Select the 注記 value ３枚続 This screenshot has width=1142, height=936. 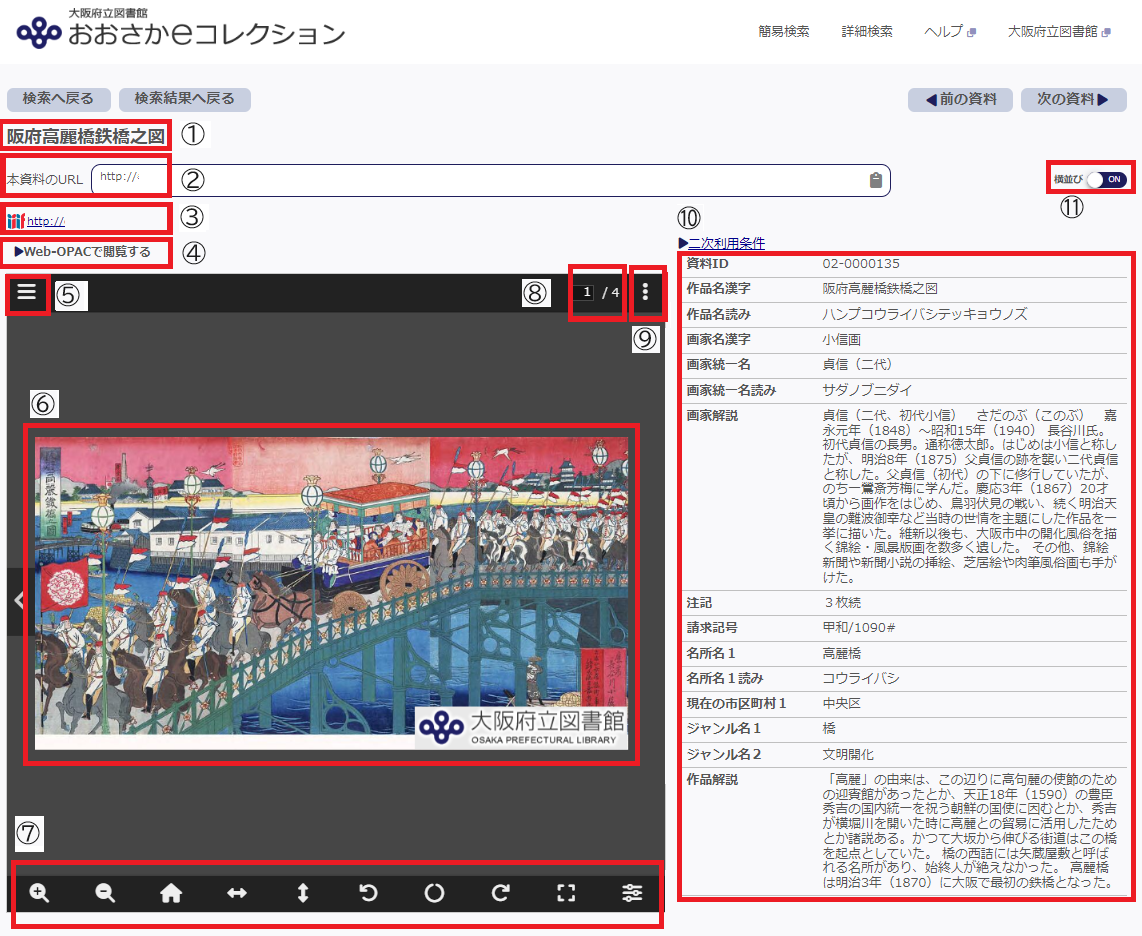842,602
